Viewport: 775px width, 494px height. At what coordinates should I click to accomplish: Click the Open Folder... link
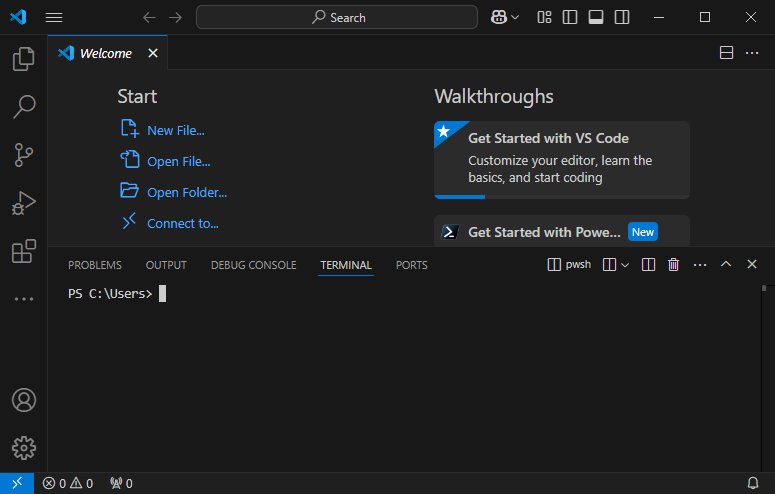coord(187,192)
